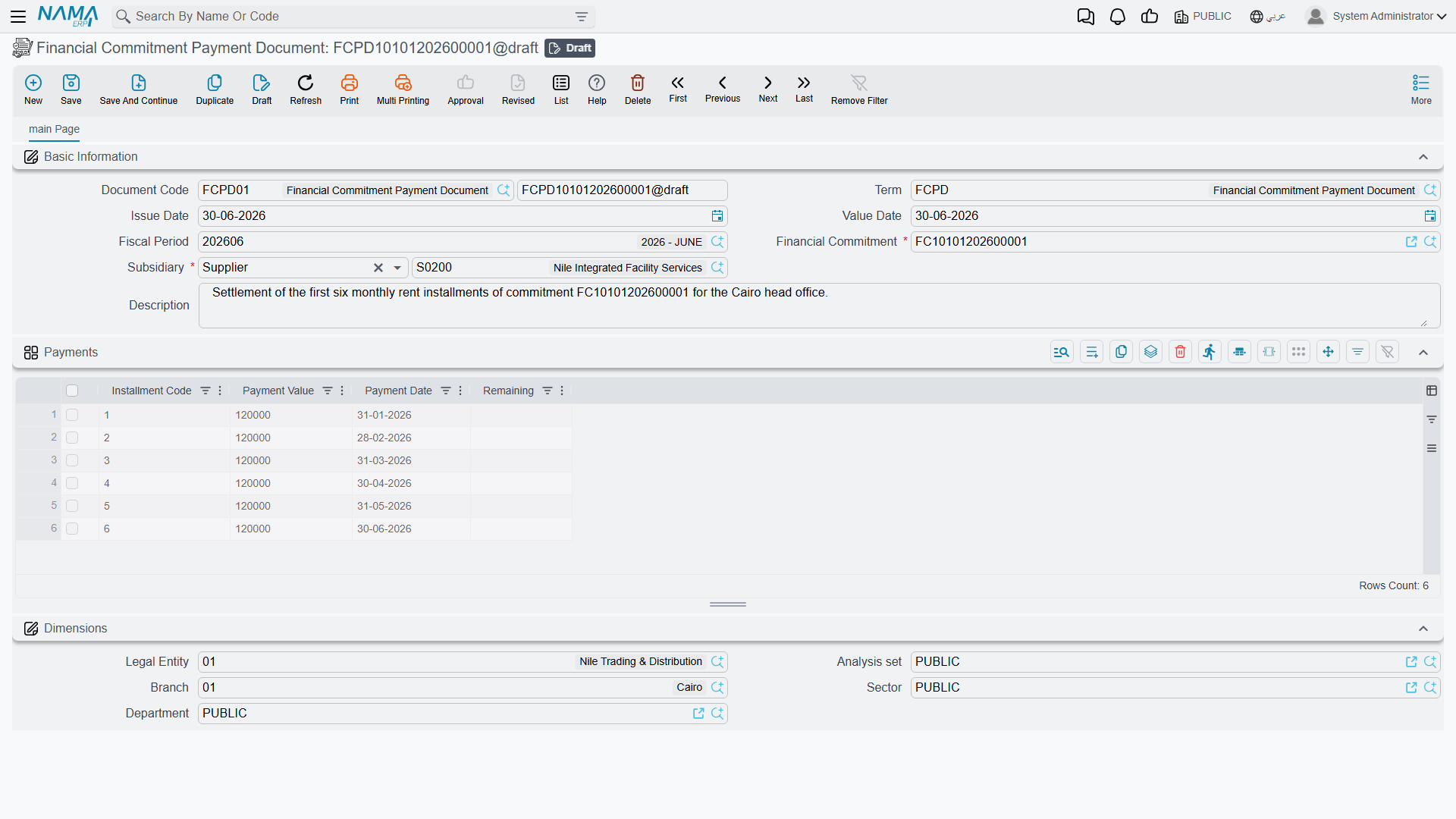
Task: Click the Description text area
Action: pos(819,306)
